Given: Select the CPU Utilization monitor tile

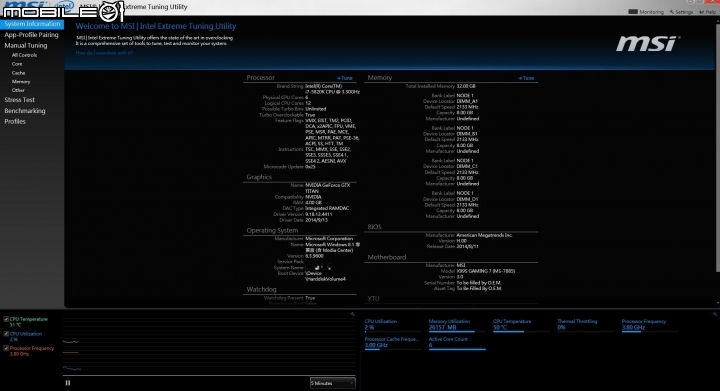Looking at the screenshot, I should (393, 325).
